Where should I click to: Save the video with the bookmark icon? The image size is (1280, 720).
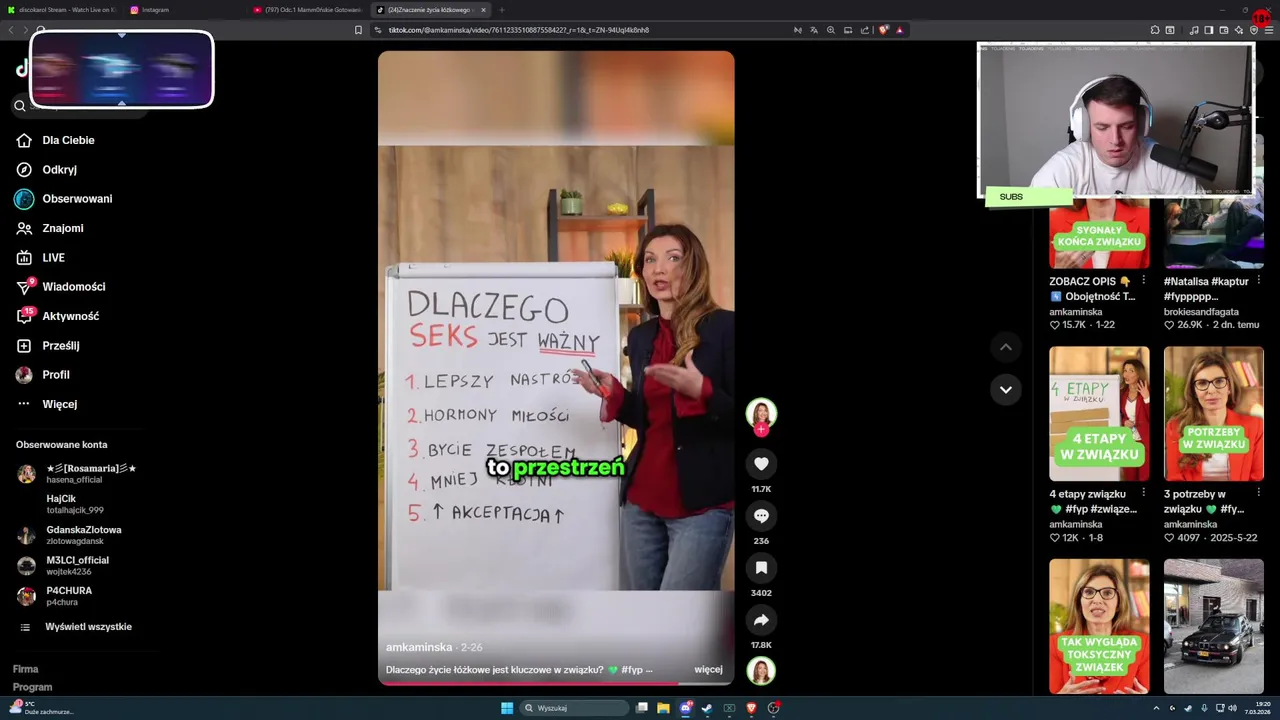(x=761, y=568)
